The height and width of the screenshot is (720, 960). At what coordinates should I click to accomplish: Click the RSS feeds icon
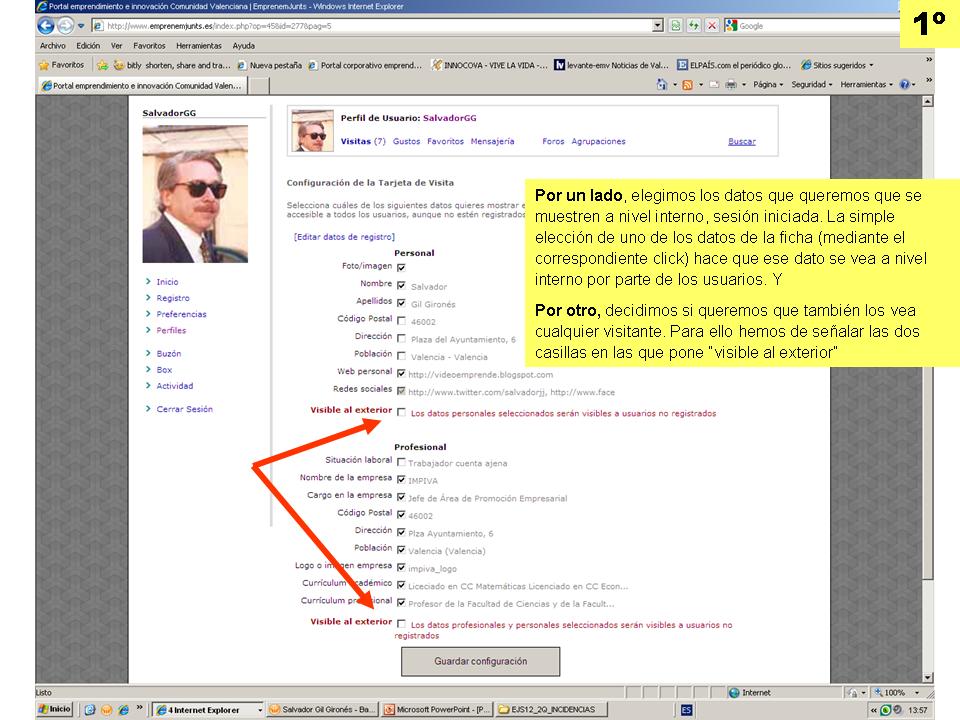tap(688, 85)
